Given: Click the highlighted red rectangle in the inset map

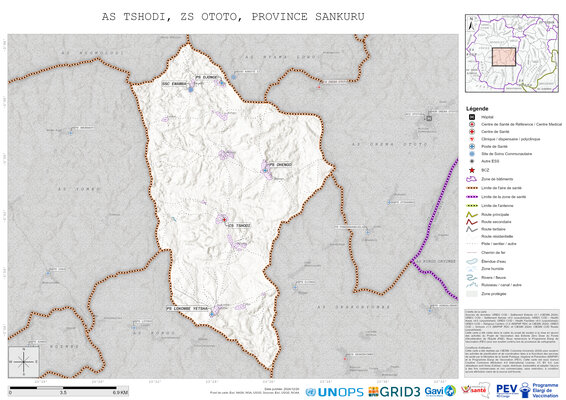Looking at the screenshot, I should tap(504, 57).
